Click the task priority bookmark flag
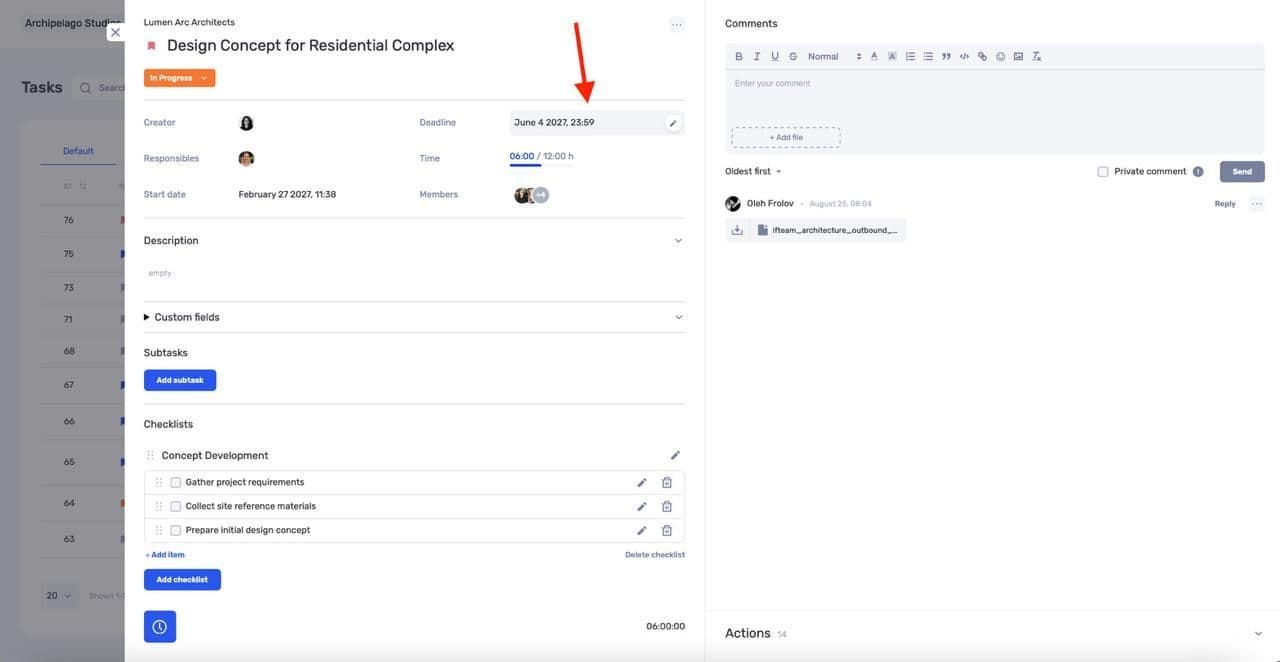Screen dimensions: 1280x662 click(151, 46)
